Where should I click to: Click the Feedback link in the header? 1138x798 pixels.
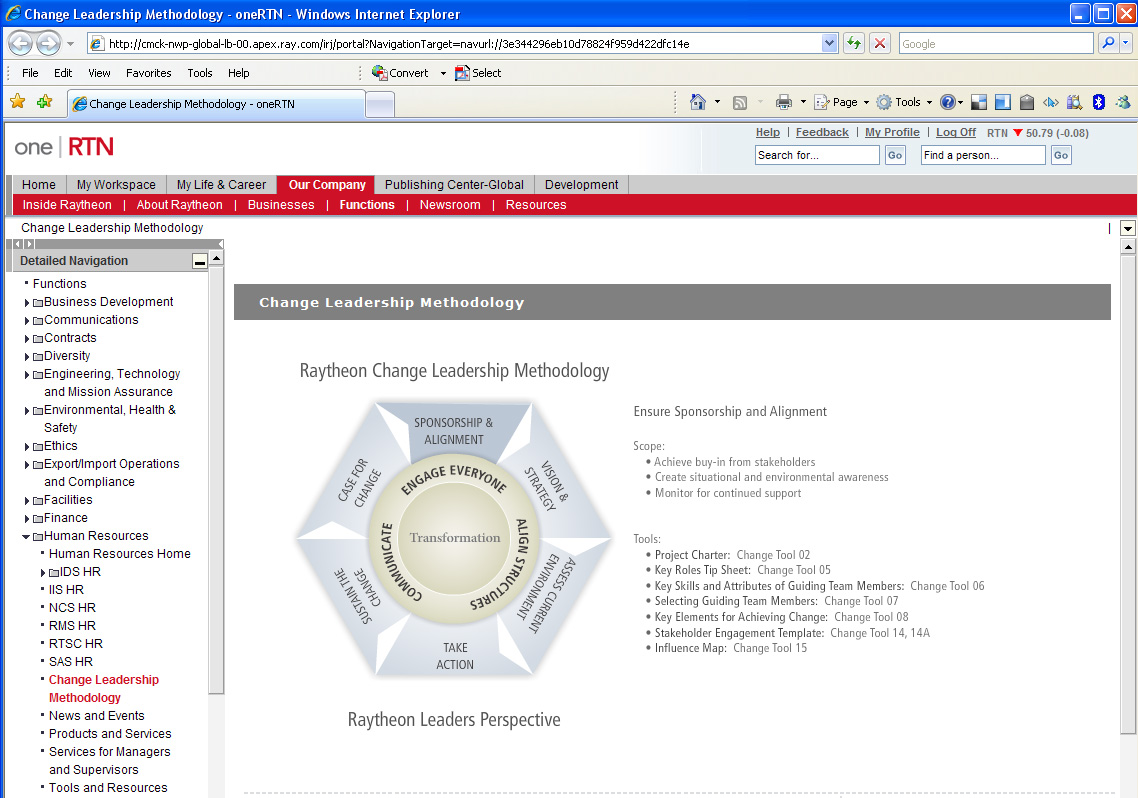pyautogui.click(x=822, y=132)
